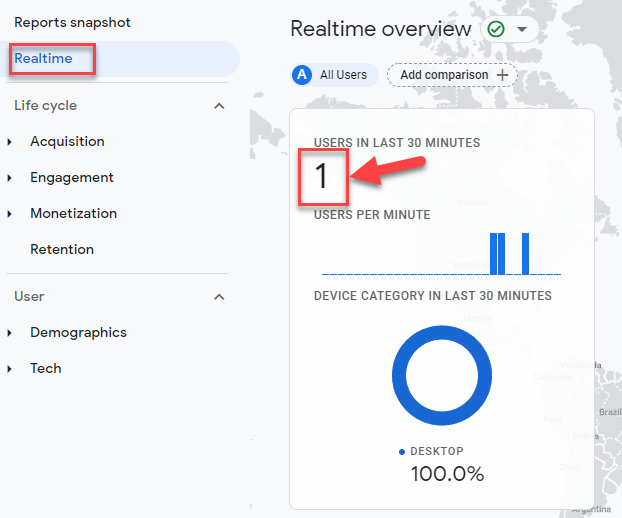622x518 pixels.
Task: Click DEVICE CATEGORY IN LAST 30 MINUTES heading
Action: coord(433,296)
